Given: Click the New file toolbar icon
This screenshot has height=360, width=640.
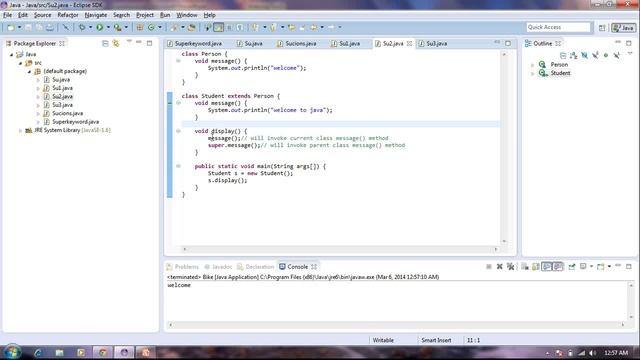Looking at the screenshot, I should coord(11,27).
